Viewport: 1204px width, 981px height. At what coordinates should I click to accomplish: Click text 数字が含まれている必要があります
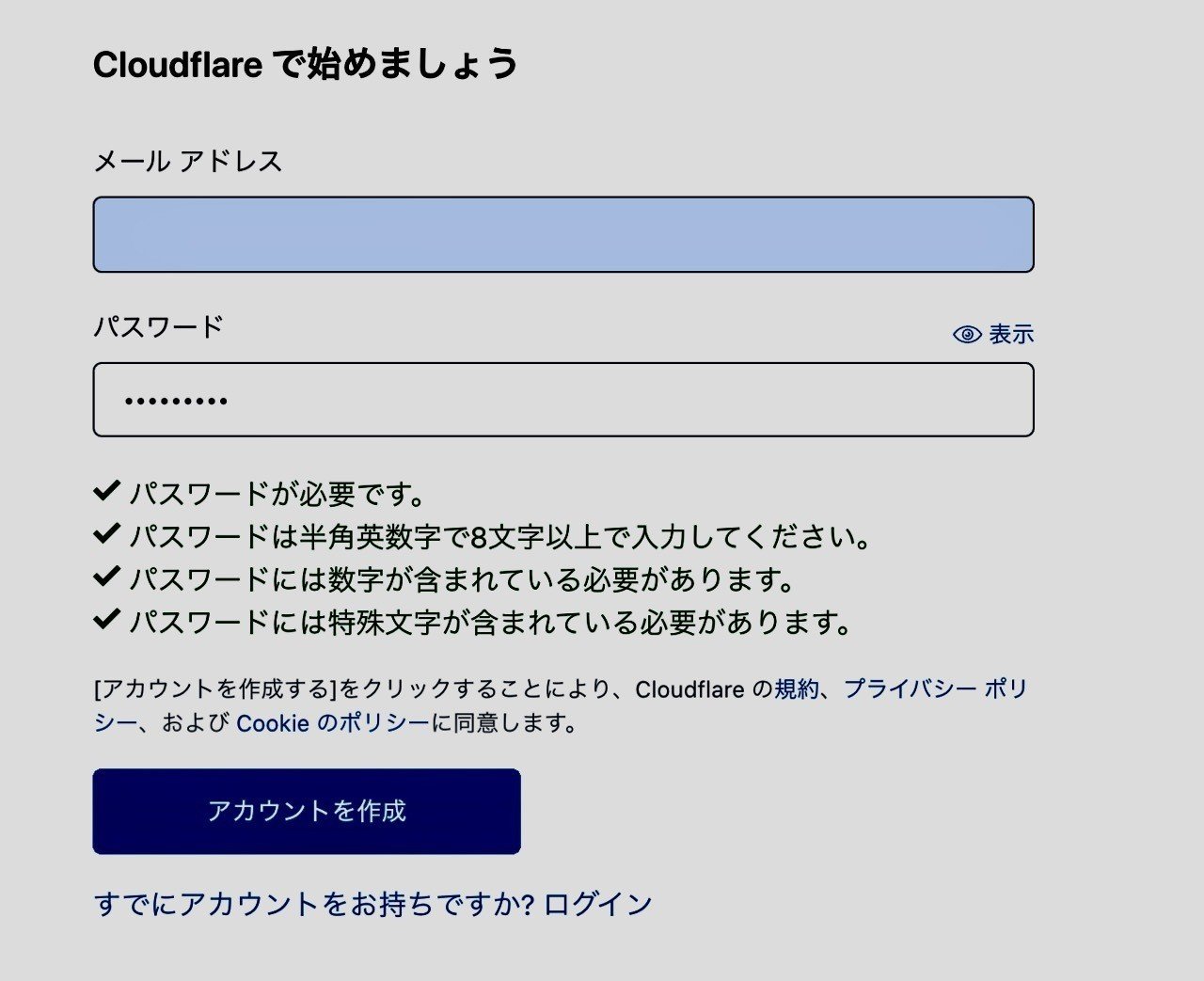tap(464, 578)
